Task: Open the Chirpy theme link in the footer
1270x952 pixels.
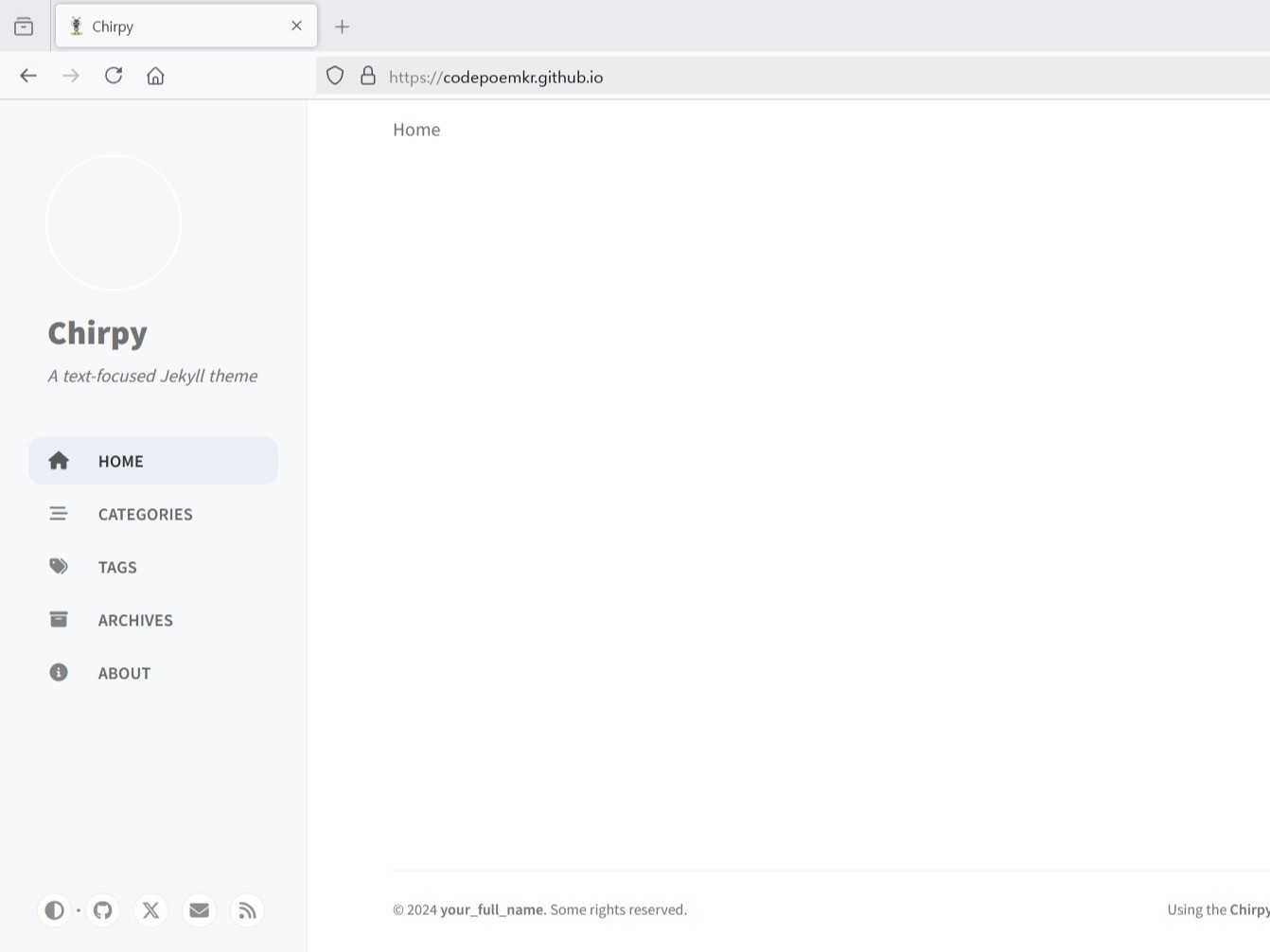Action: 1245,909
